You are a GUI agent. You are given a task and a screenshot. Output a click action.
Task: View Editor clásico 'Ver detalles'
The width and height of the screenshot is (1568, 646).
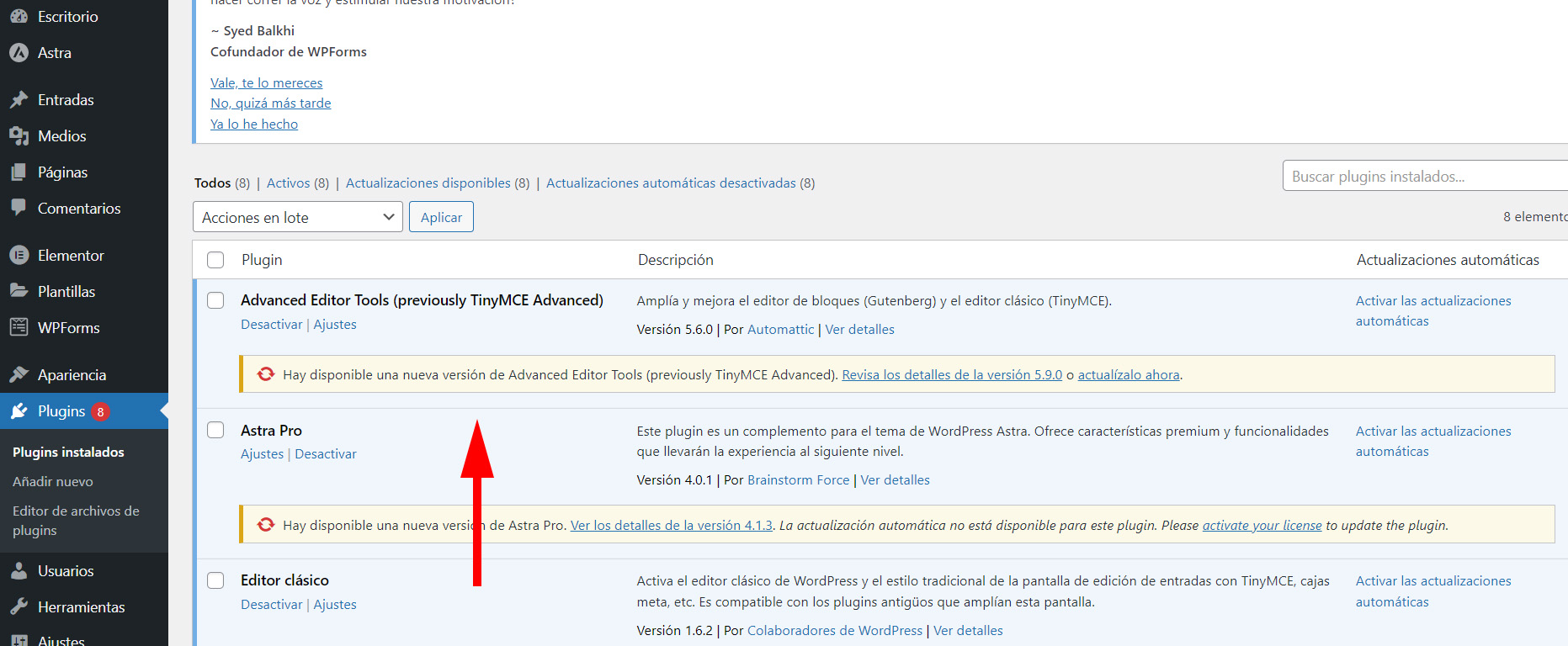coord(968,631)
